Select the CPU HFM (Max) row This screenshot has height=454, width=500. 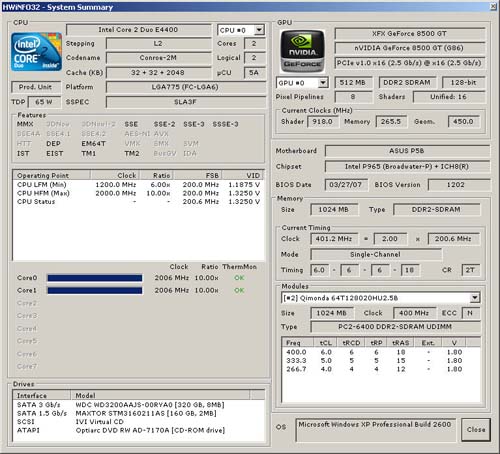pyautogui.click(x=138, y=193)
